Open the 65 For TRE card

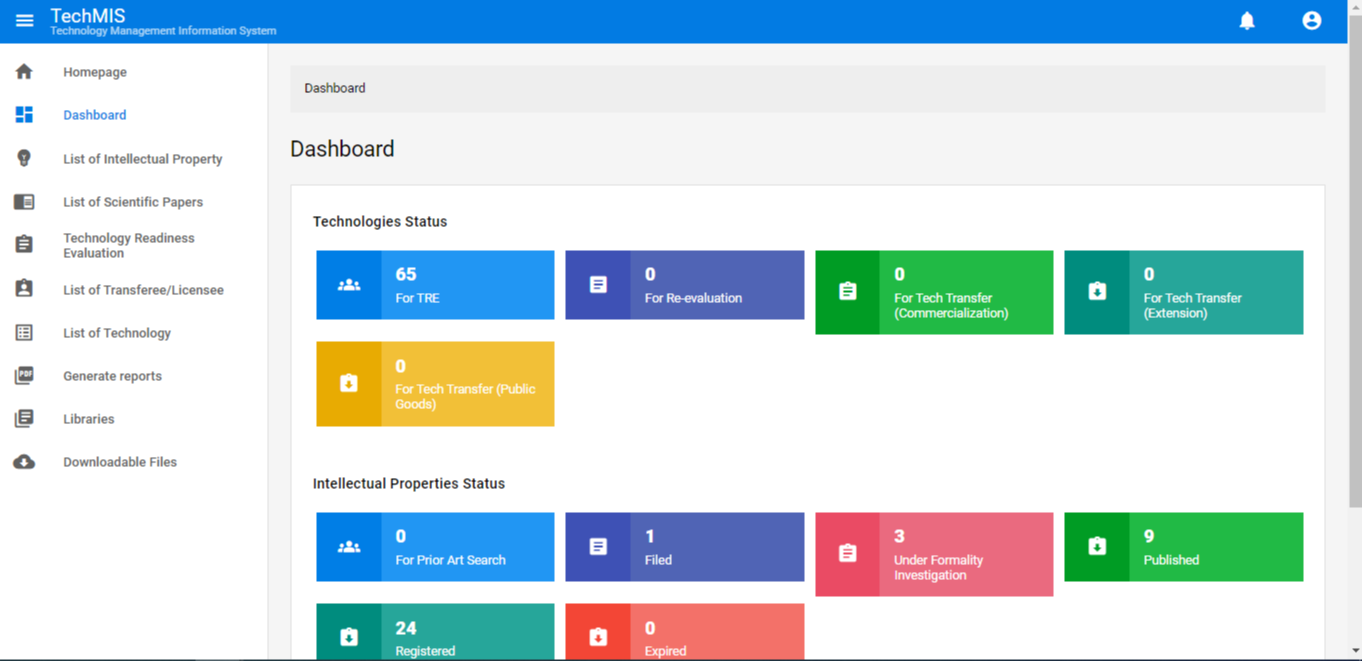[x=435, y=285]
